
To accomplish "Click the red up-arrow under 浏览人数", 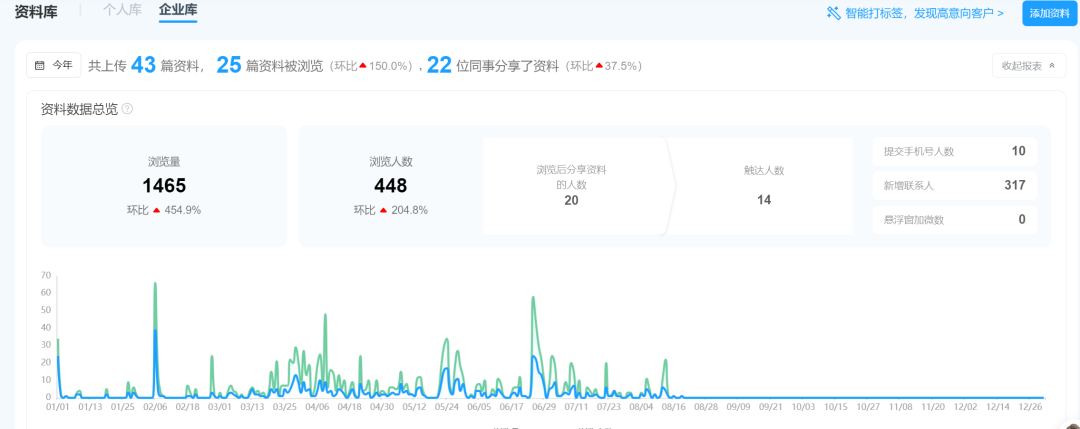I will coord(383,210).
